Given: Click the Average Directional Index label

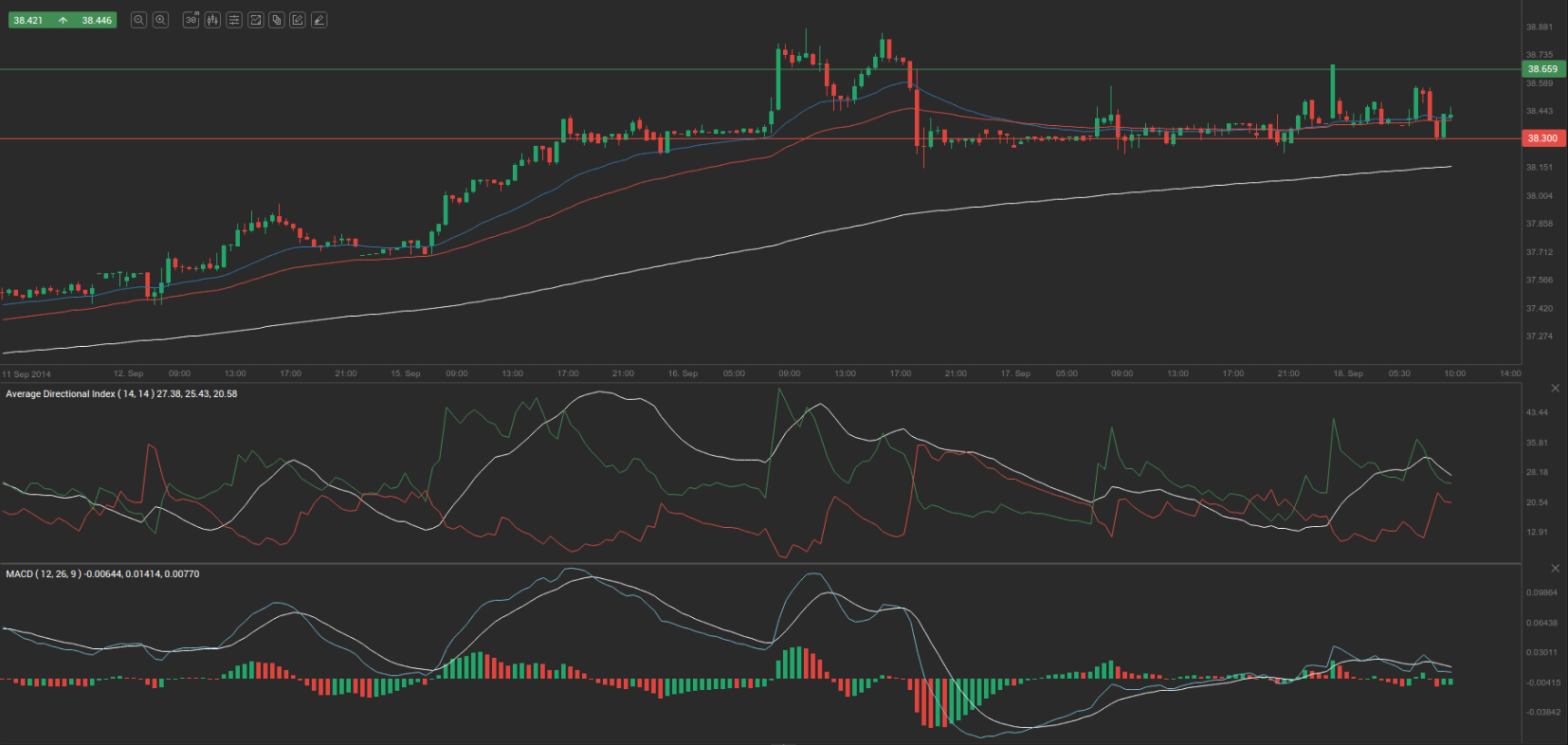Looking at the screenshot, I should (121, 394).
